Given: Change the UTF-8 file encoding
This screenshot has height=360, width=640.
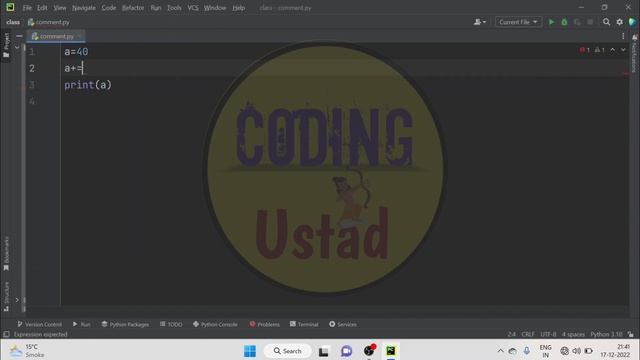Looking at the screenshot, I should tap(548, 334).
